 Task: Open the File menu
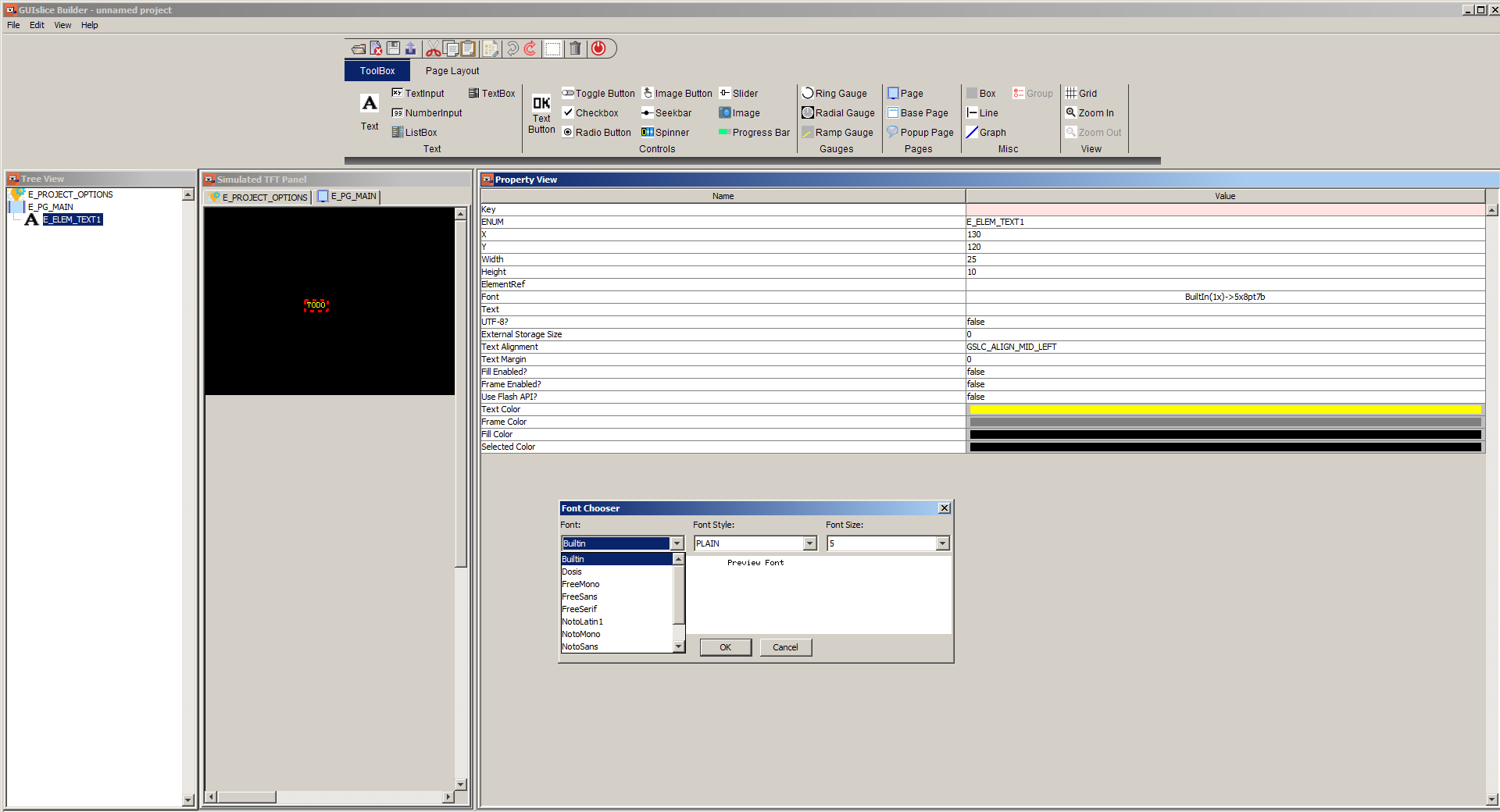tap(13, 25)
